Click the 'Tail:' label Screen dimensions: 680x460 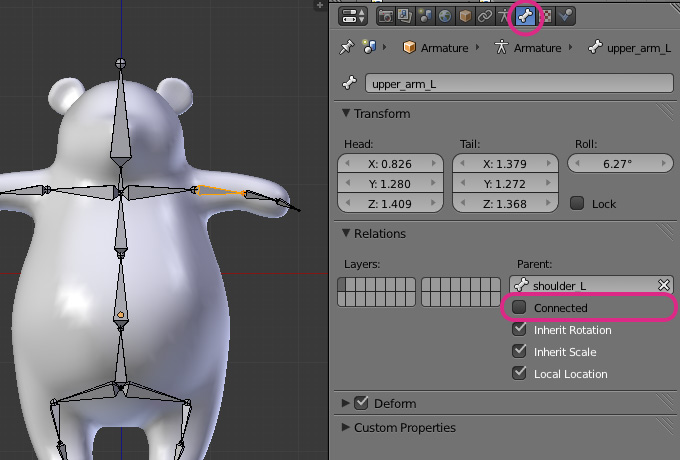[x=470, y=144]
